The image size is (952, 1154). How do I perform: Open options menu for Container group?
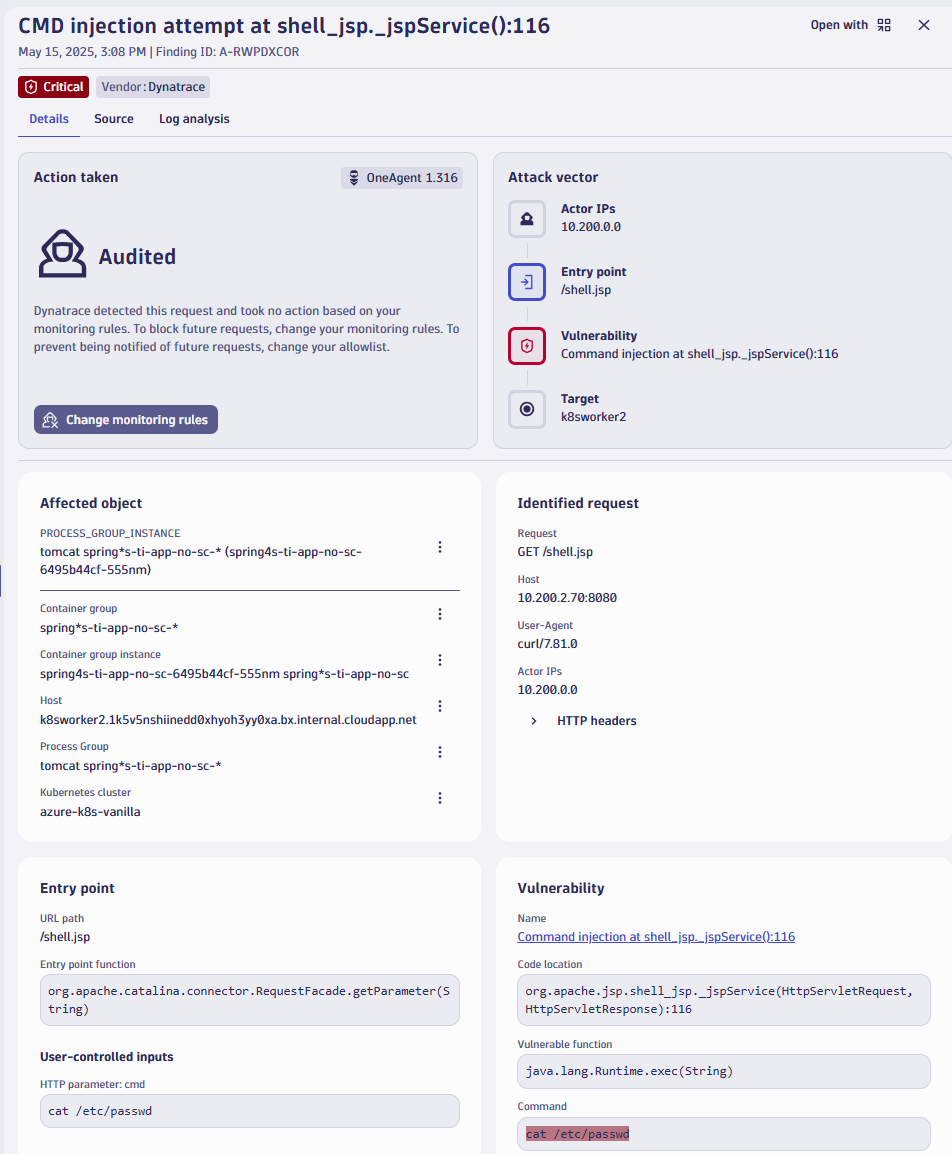440,614
